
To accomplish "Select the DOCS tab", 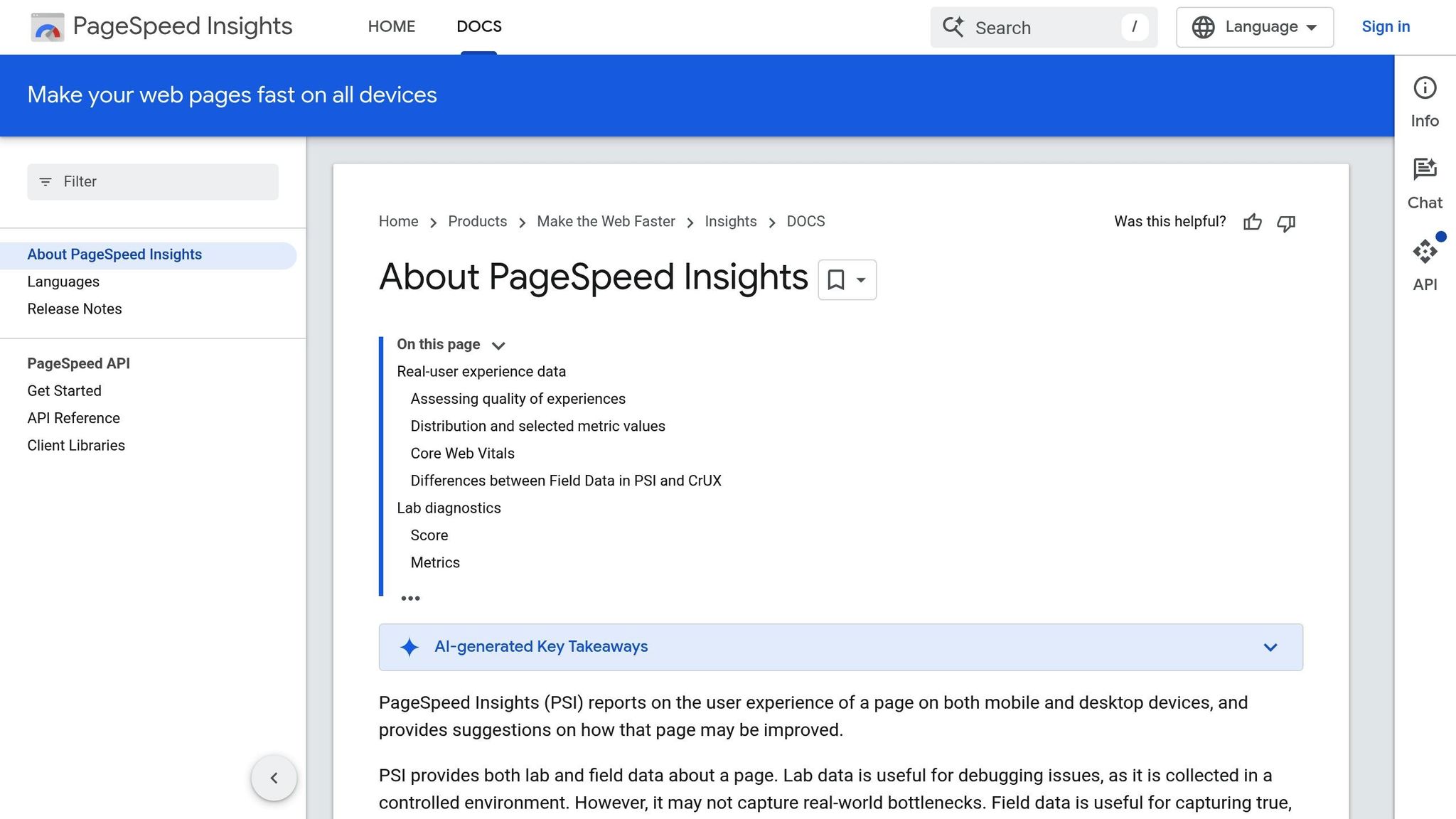I will click(478, 26).
